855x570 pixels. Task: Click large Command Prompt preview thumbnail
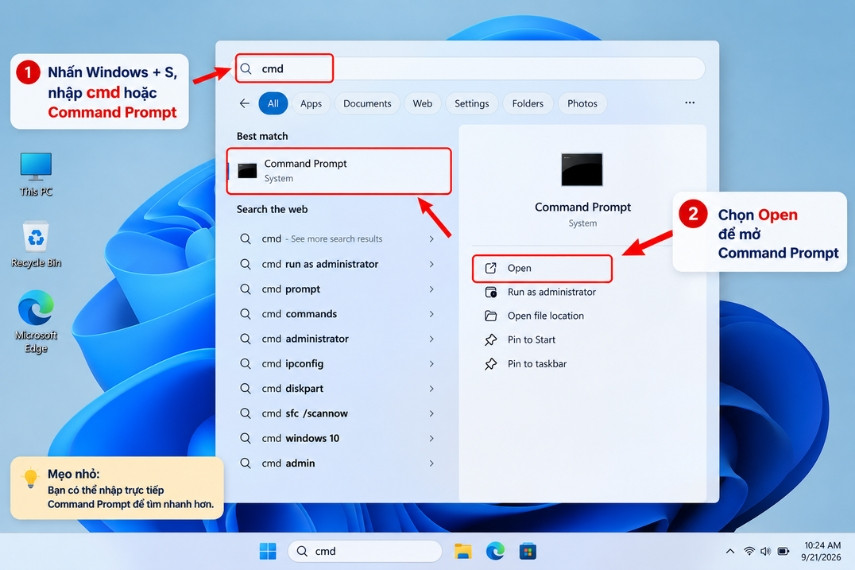click(x=582, y=169)
